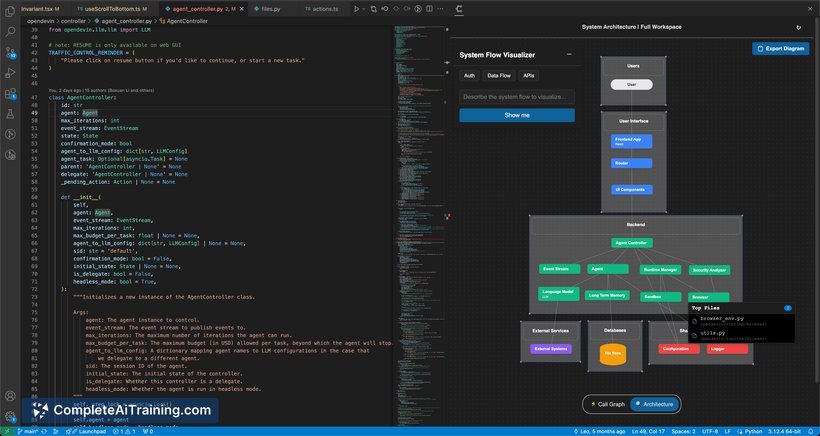Open the Manage gear settings icon

(10, 417)
